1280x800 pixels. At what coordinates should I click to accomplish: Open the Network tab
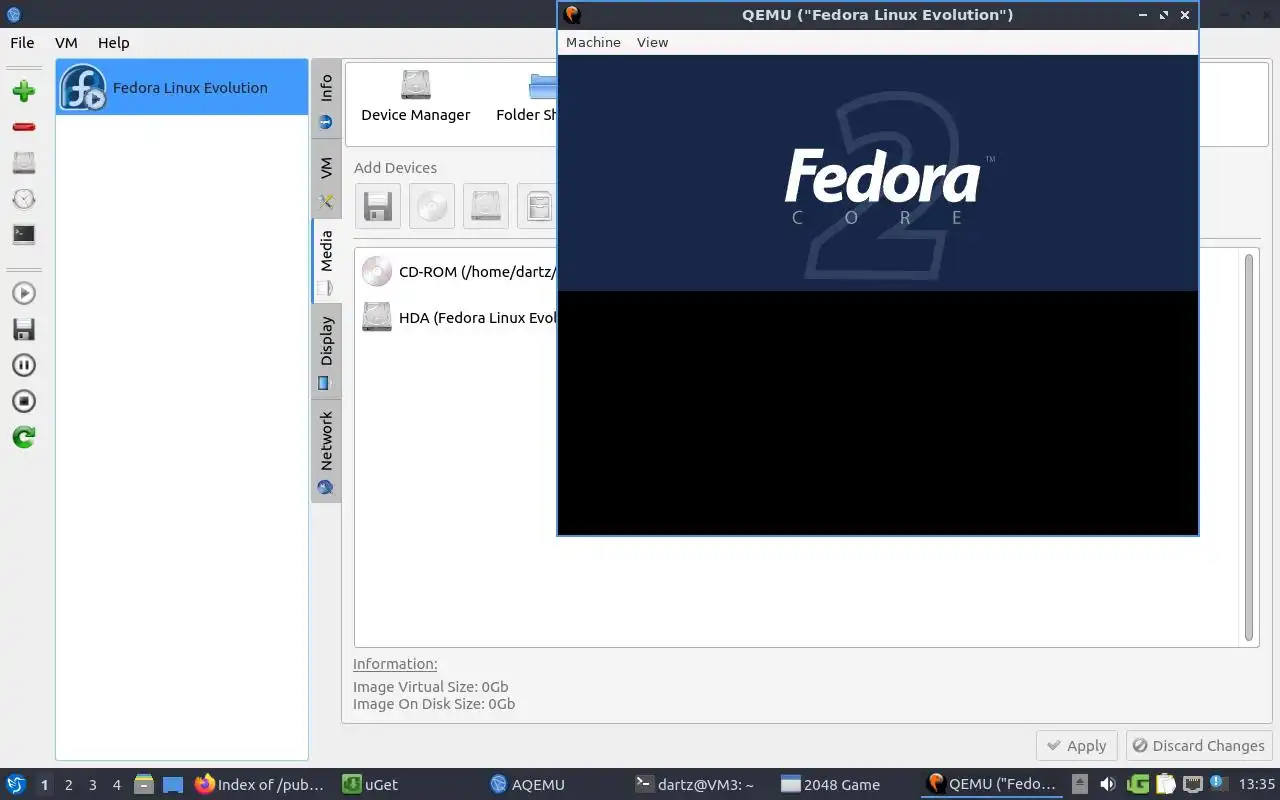(x=326, y=451)
